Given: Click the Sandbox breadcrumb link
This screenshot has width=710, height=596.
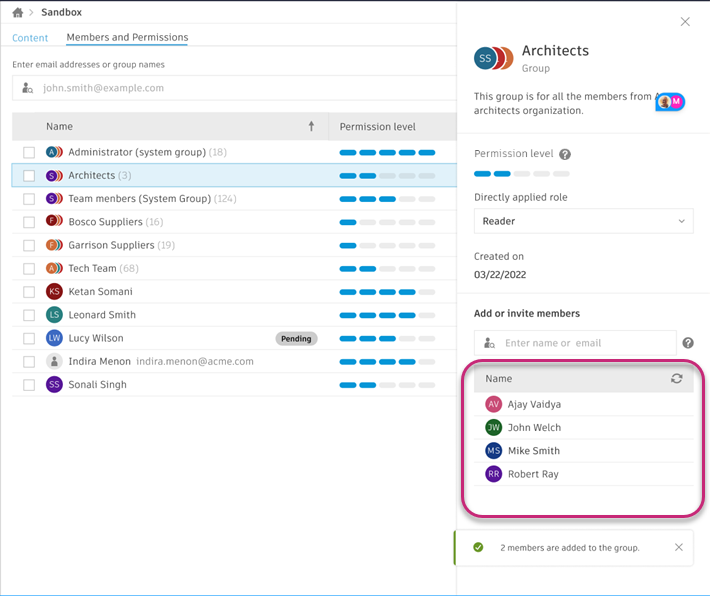Looking at the screenshot, I should [x=62, y=13].
